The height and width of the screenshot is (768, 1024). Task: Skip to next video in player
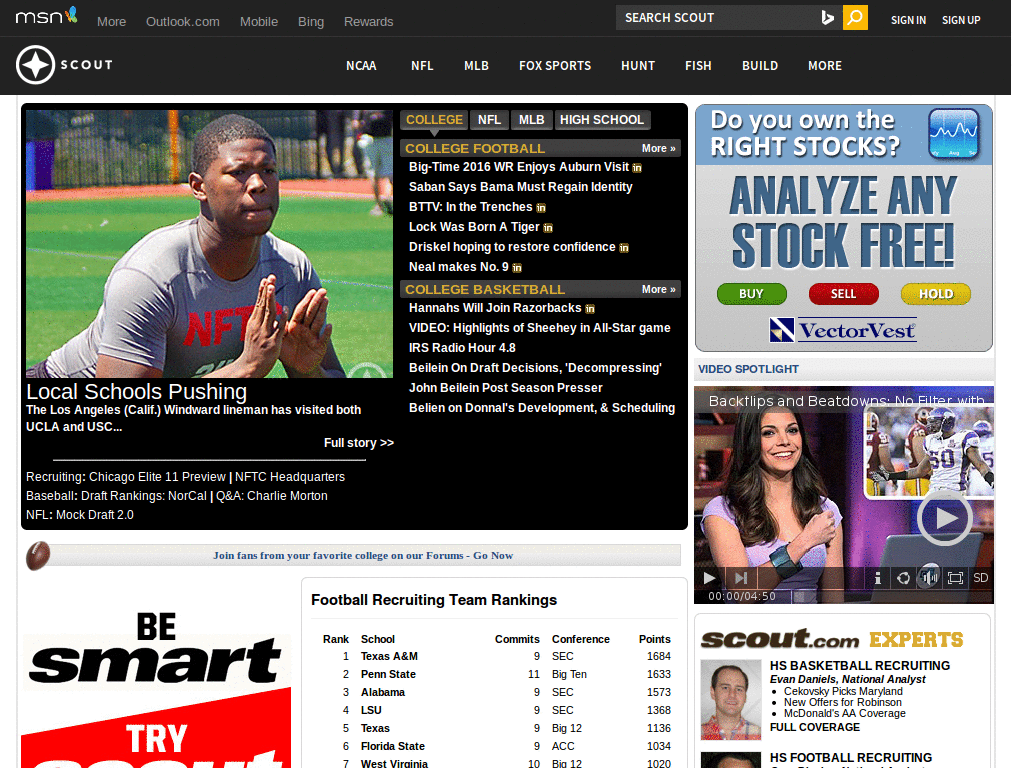tap(741, 578)
